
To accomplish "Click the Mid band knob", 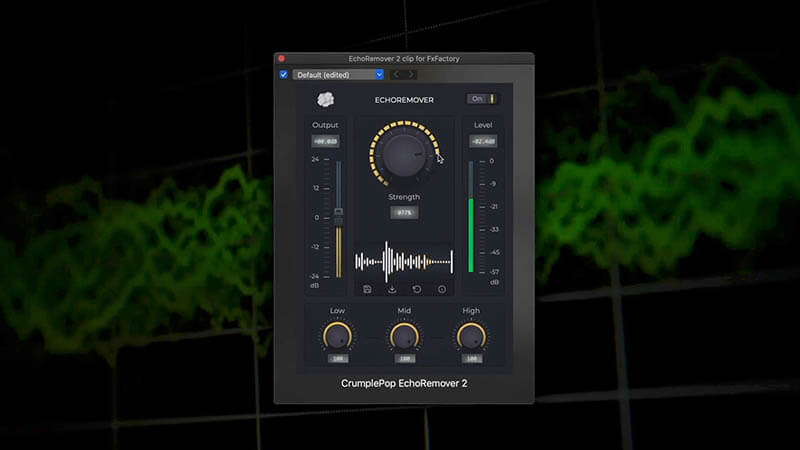I will pyautogui.click(x=404, y=337).
